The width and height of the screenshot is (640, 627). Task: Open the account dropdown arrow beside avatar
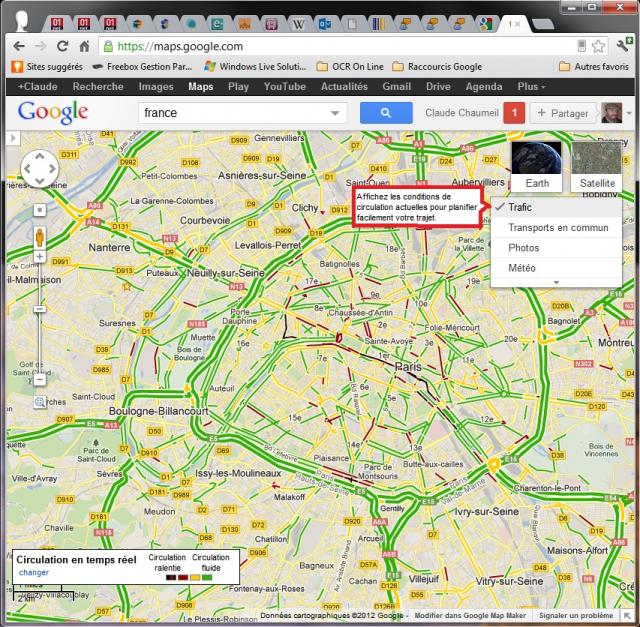(x=629, y=113)
